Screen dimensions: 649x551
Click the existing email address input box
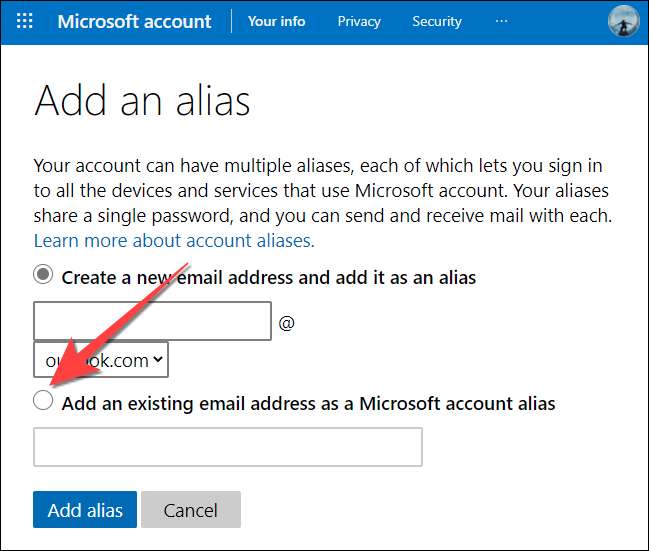228,447
